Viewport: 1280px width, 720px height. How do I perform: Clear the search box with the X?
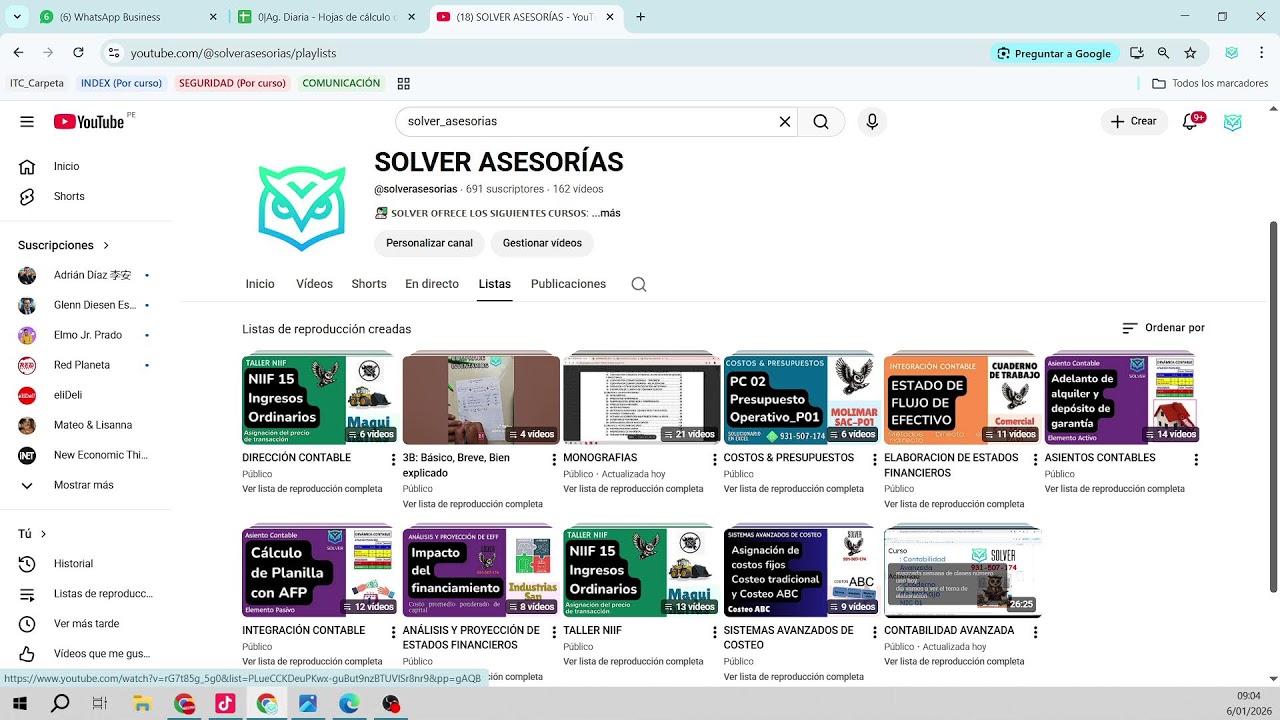coord(785,122)
